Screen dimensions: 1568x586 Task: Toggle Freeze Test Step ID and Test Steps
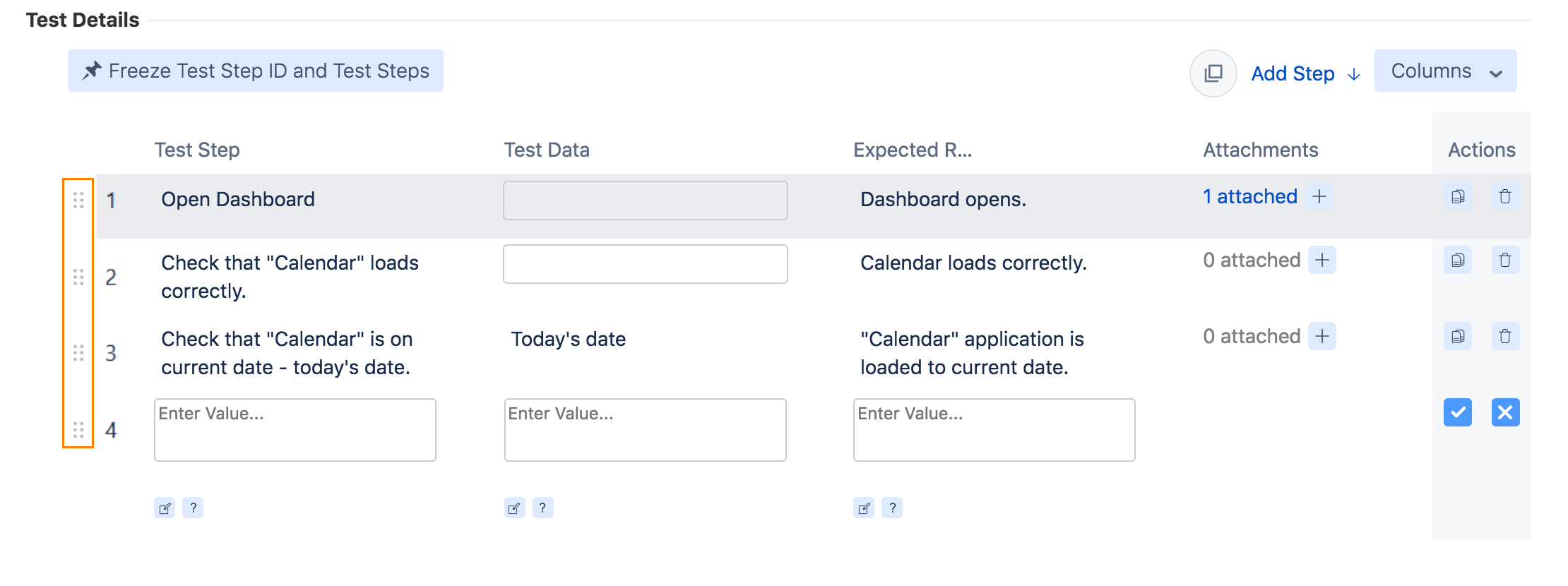pyautogui.click(x=256, y=71)
